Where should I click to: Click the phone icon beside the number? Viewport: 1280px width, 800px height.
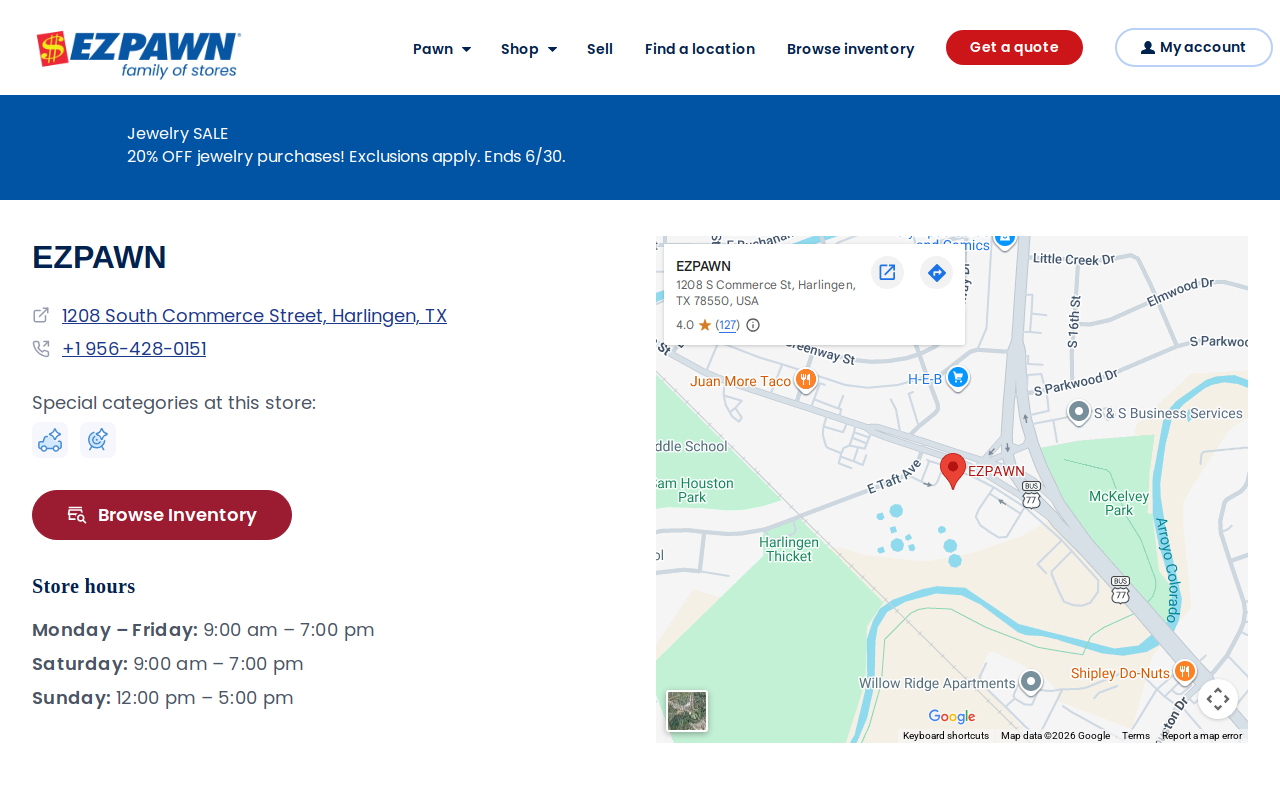(41, 349)
